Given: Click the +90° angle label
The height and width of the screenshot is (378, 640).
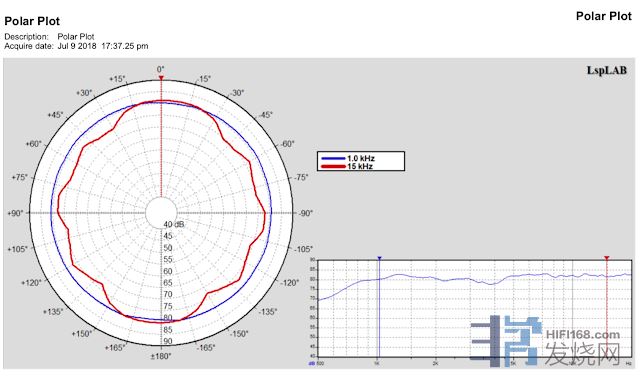Looking at the screenshot, I should click(16, 213).
